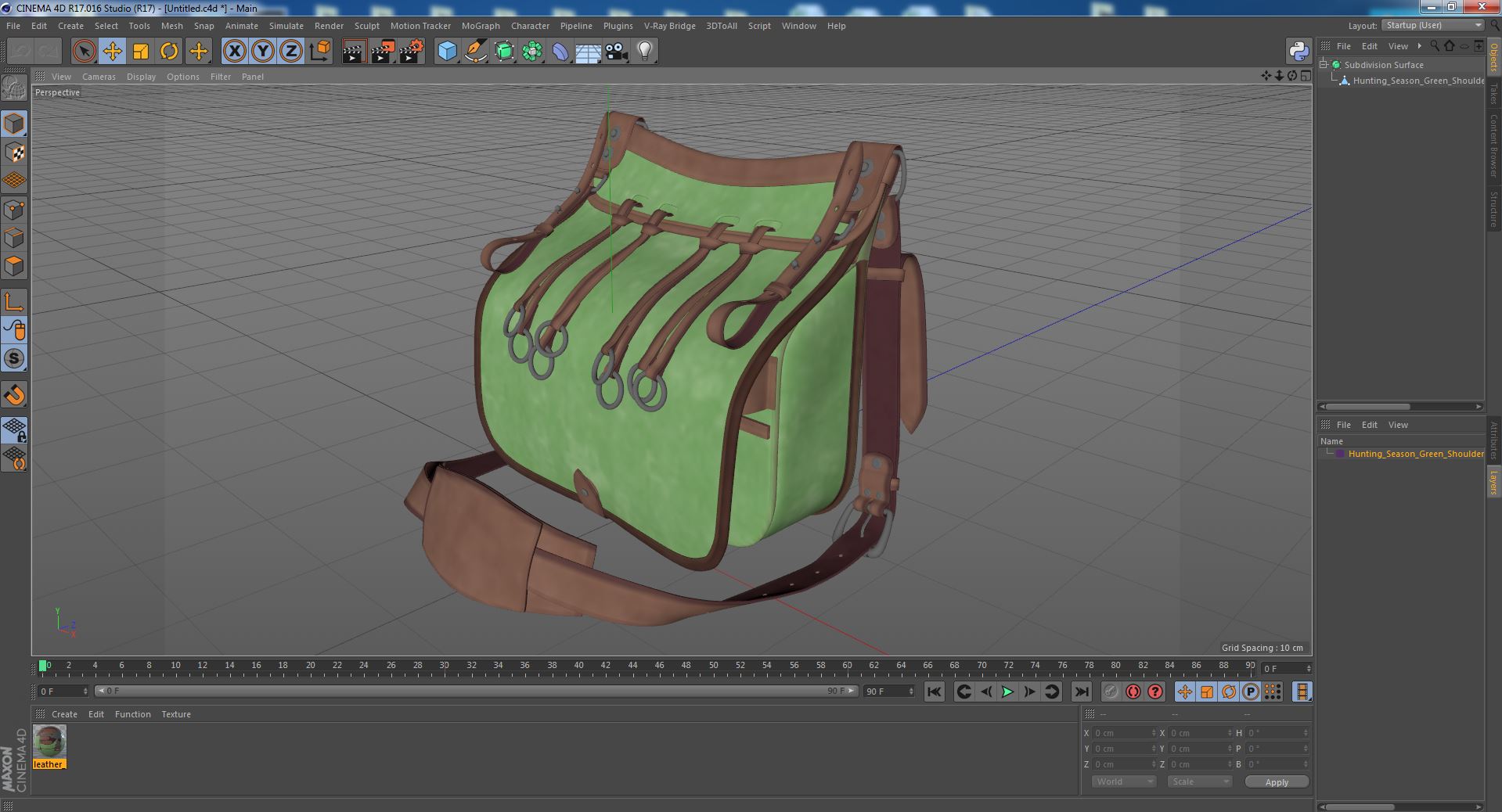Record active objects keyframe
This screenshot has width=1502, height=812.
(1111, 692)
